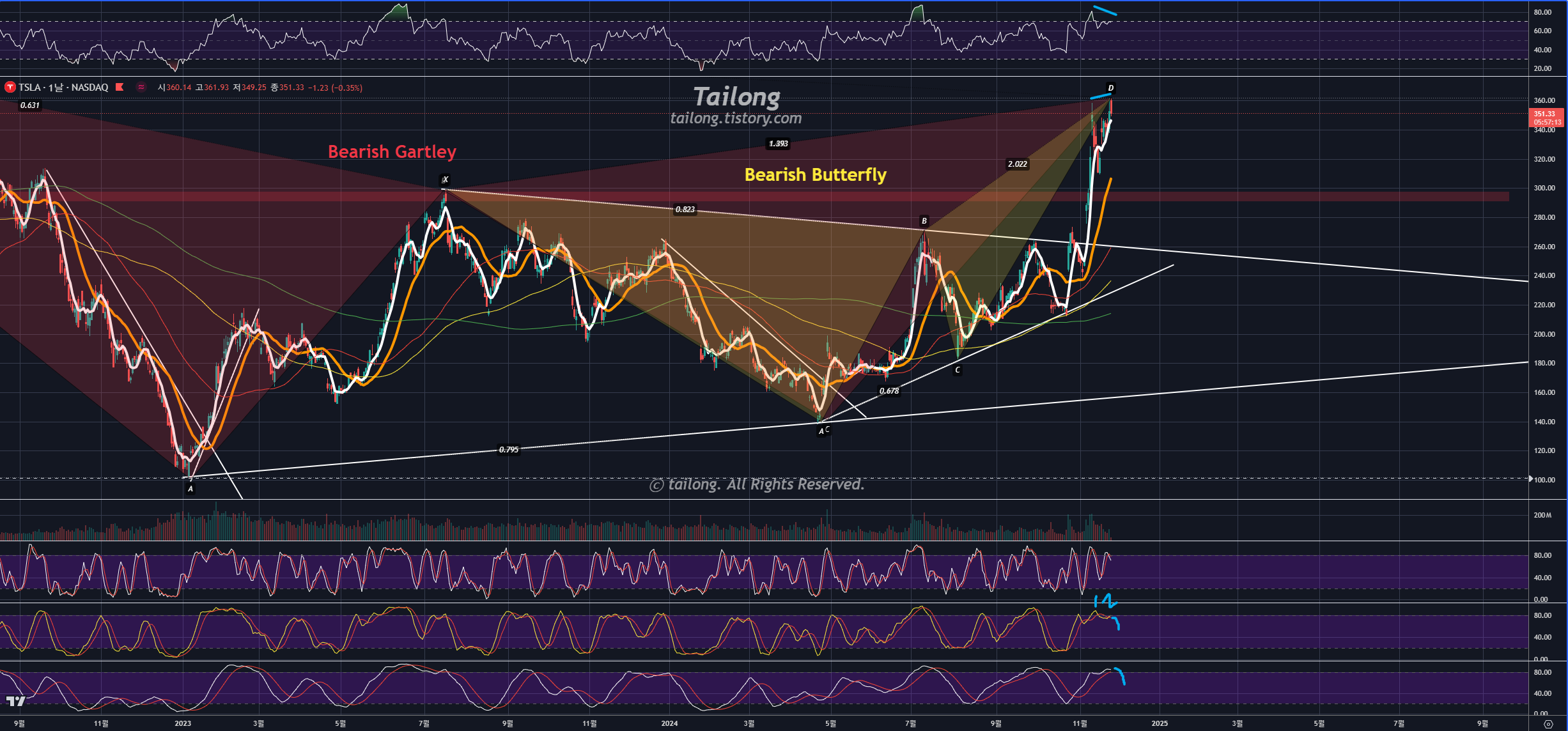The height and width of the screenshot is (731, 1568).
Task: Click the 2.022 ratio label on pattern
Action: (1017, 164)
